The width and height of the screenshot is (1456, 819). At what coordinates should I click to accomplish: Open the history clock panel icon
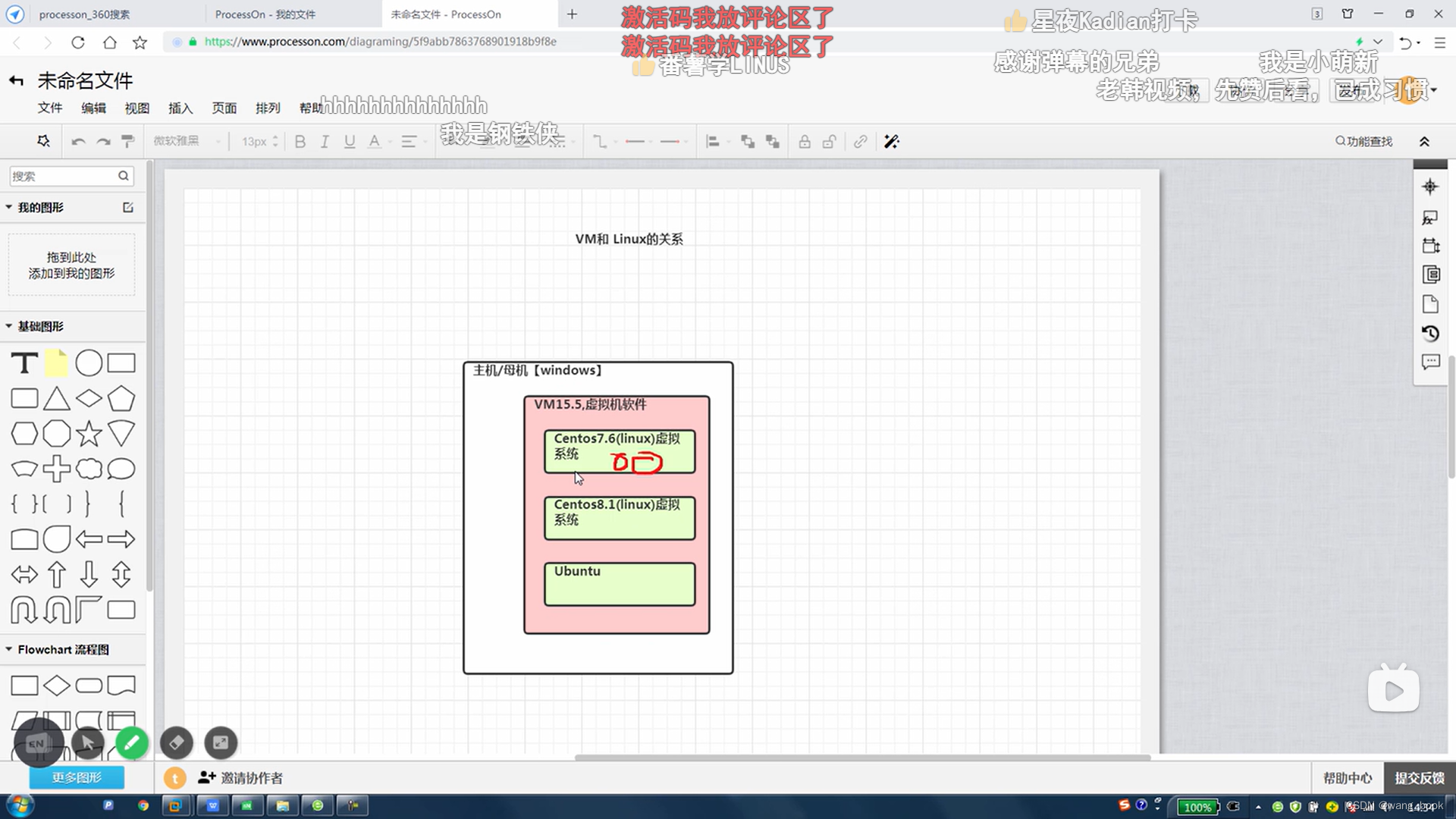(1430, 334)
